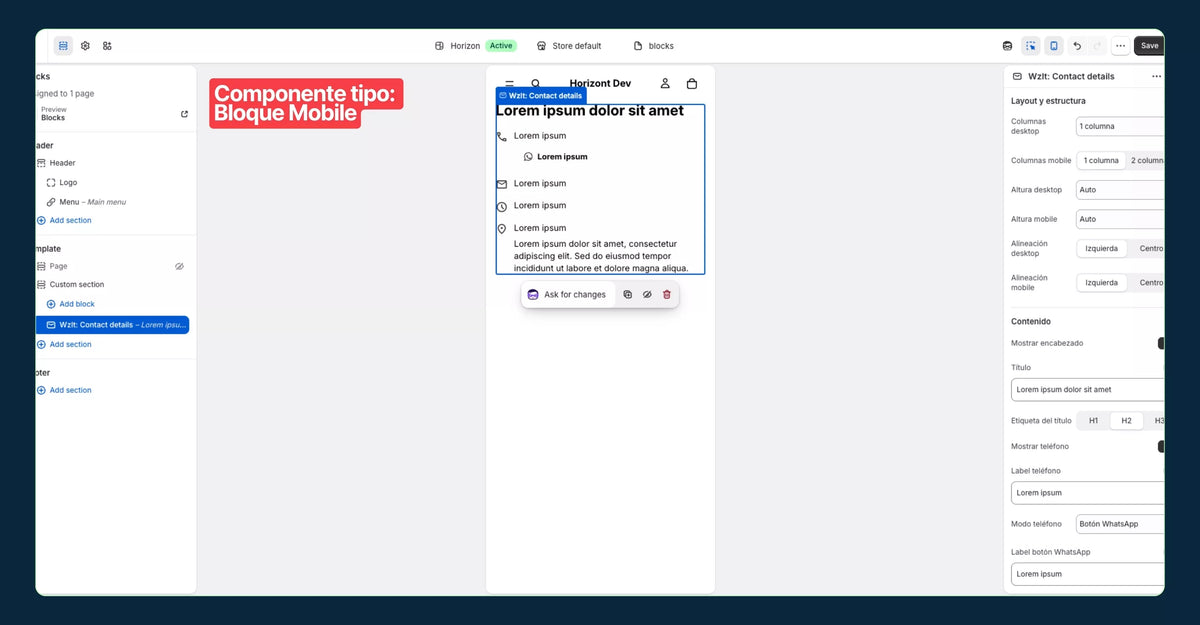Image resolution: width=1200 pixels, height=625 pixels.
Task: Open Modo teléfono dropdown
Action: 1120,524
